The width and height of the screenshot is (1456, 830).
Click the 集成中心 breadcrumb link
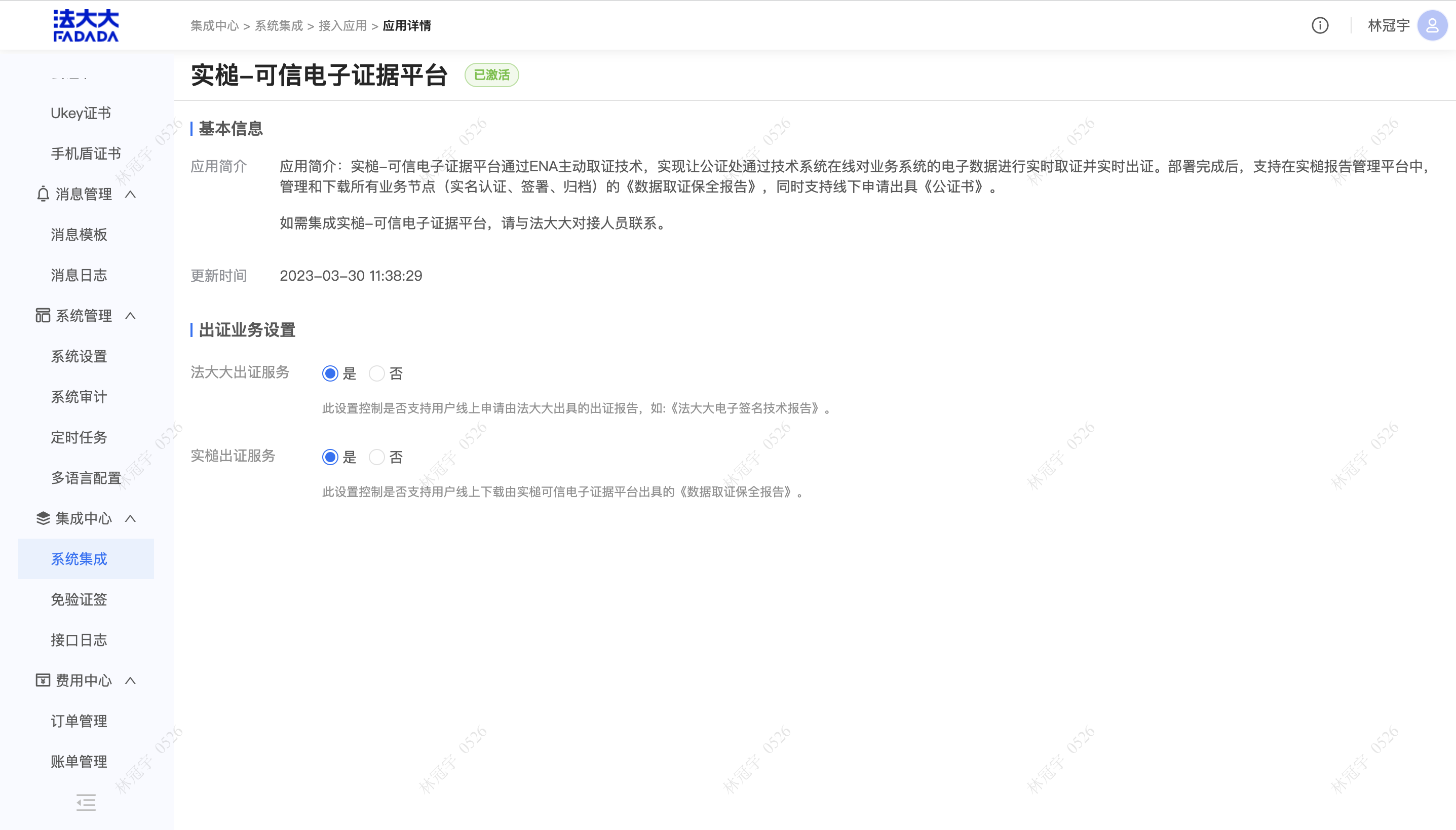click(x=214, y=26)
